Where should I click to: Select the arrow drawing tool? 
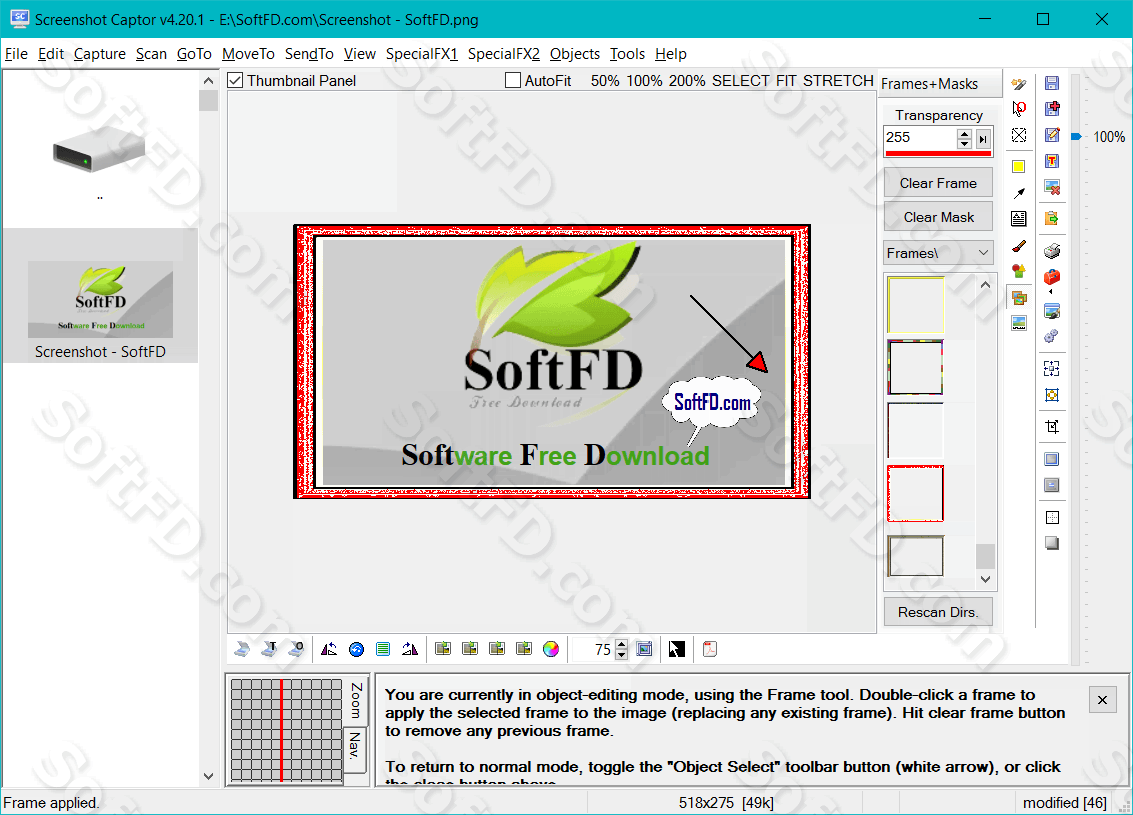(1019, 193)
